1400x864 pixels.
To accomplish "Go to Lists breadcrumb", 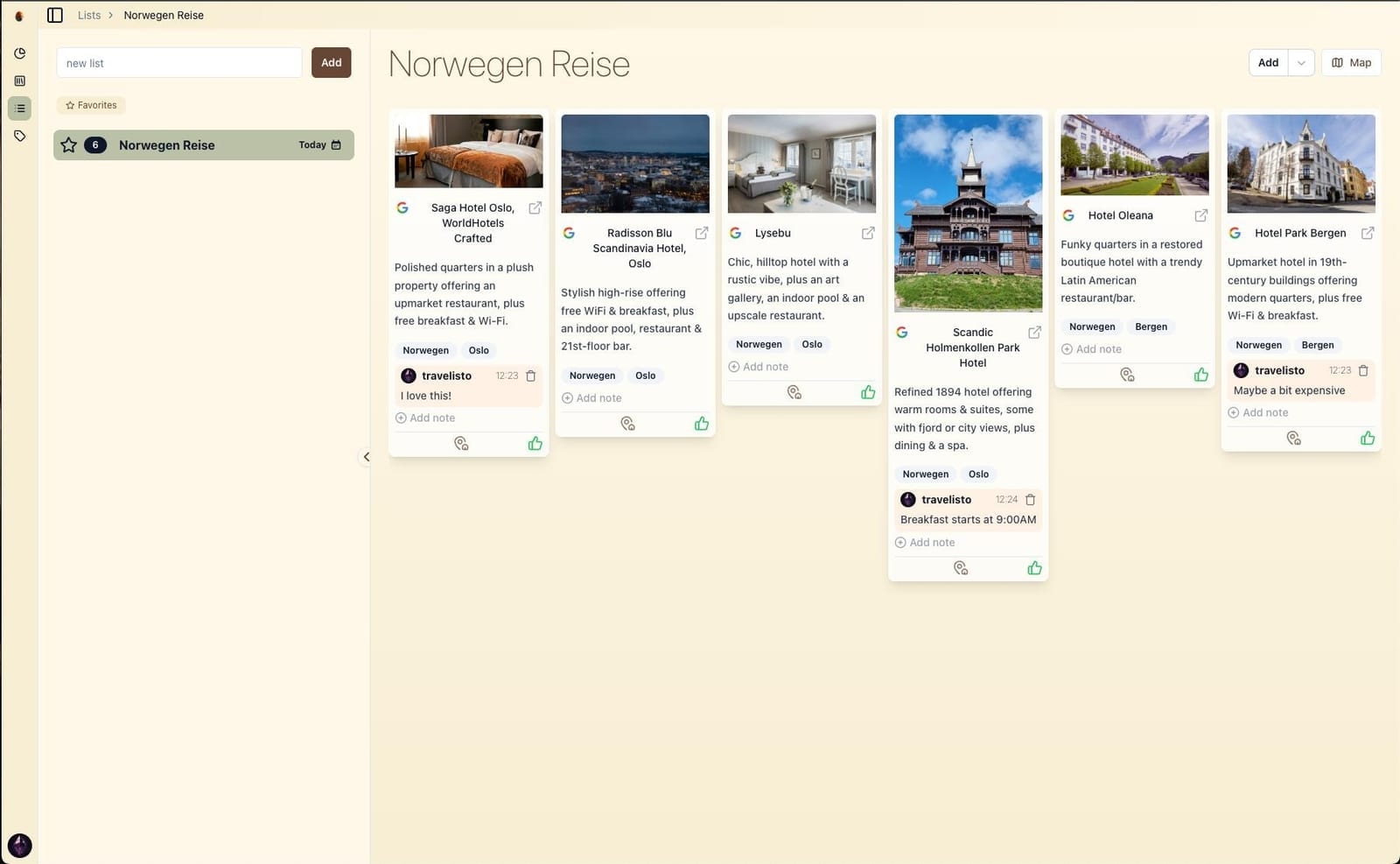I will (x=89, y=15).
